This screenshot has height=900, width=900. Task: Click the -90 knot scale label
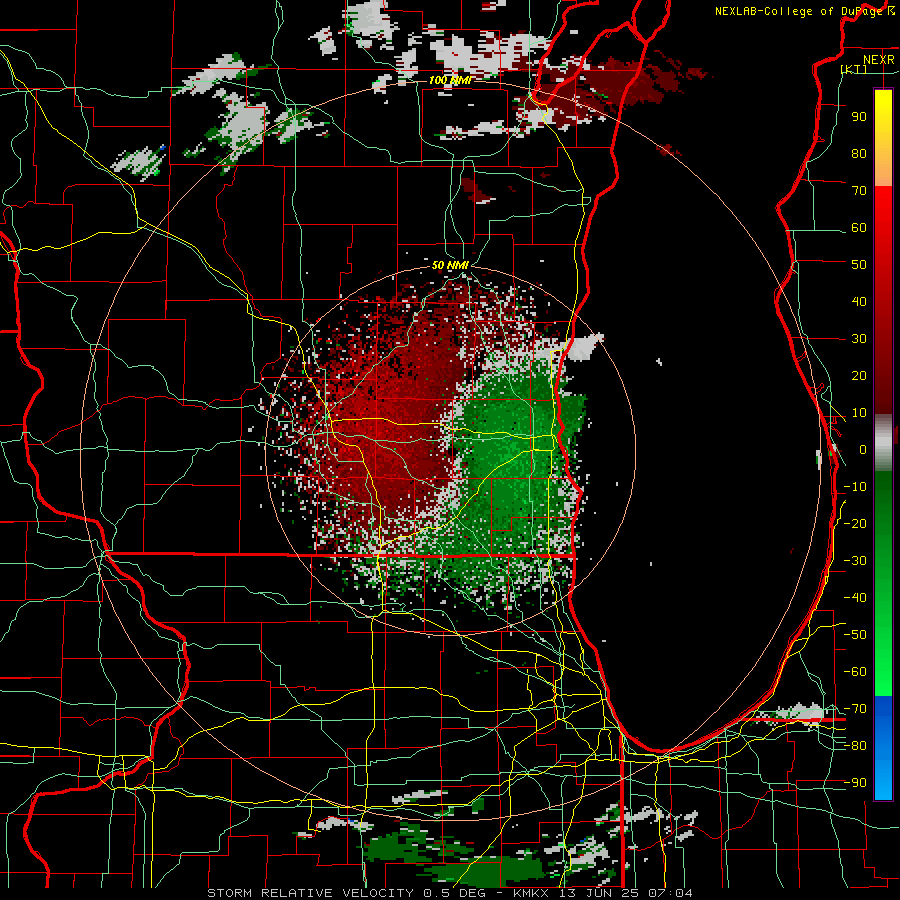(855, 783)
